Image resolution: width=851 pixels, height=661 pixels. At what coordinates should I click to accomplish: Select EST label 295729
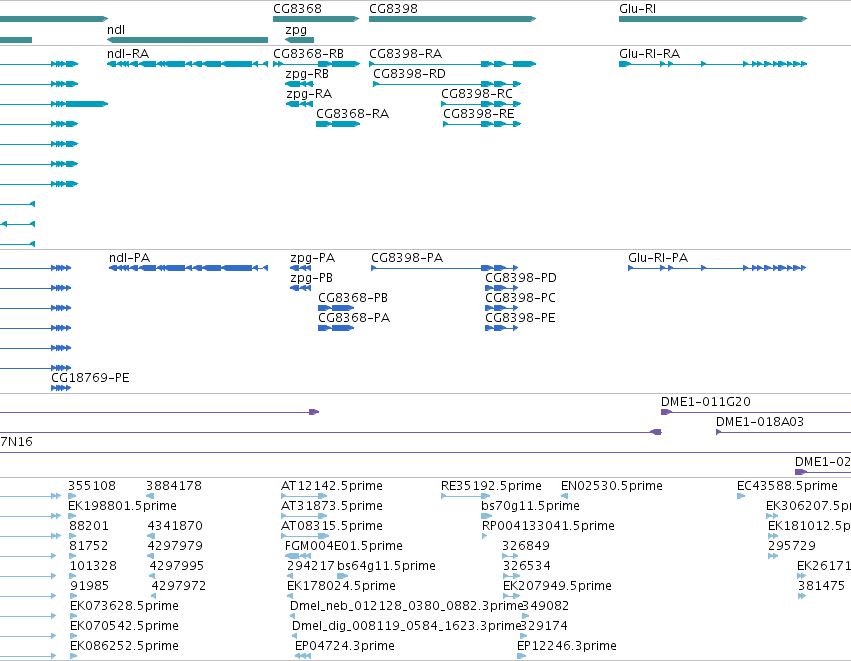pos(791,546)
